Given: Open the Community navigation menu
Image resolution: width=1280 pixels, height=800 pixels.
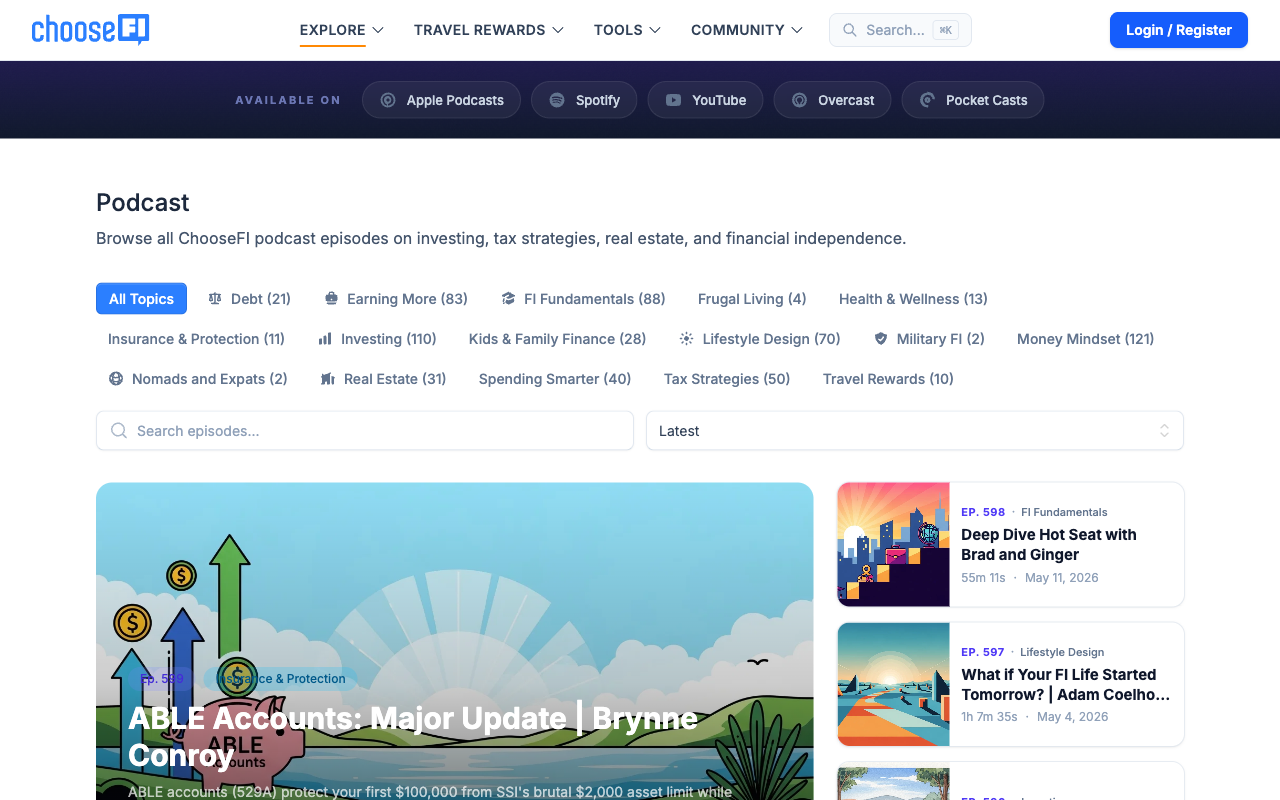Looking at the screenshot, I should click(x=747, y=30).
